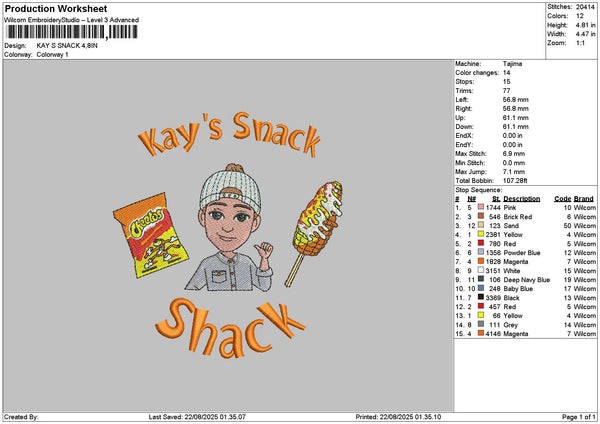
Task: Click the Pink color swatch in row 1
Action: (x=481, y=207)
